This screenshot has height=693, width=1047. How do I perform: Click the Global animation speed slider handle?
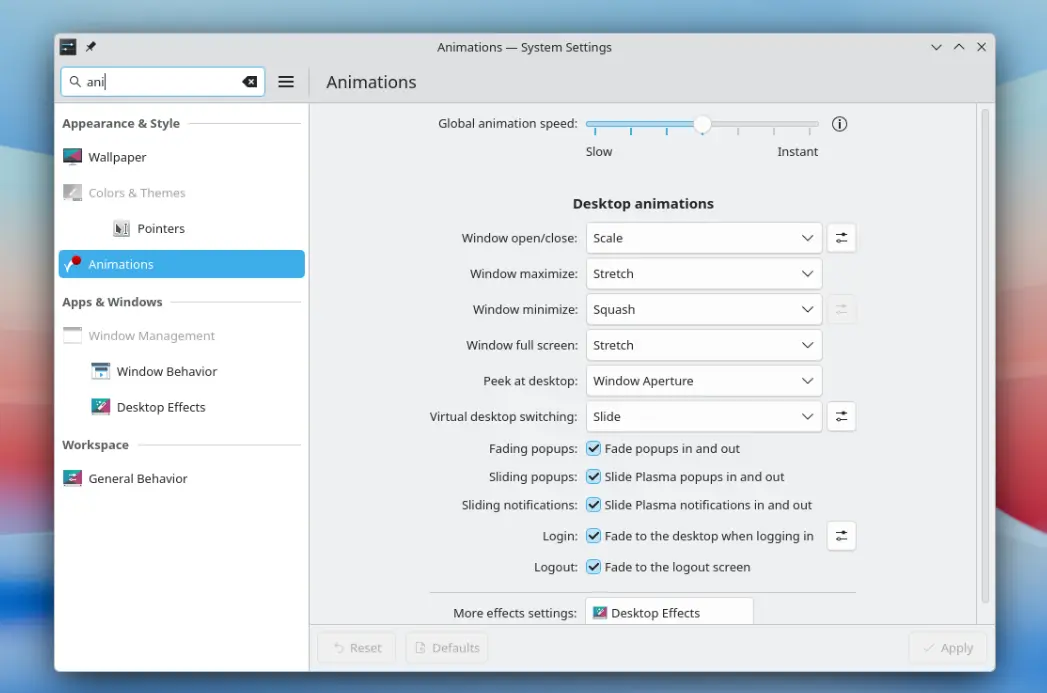[702, 124]
